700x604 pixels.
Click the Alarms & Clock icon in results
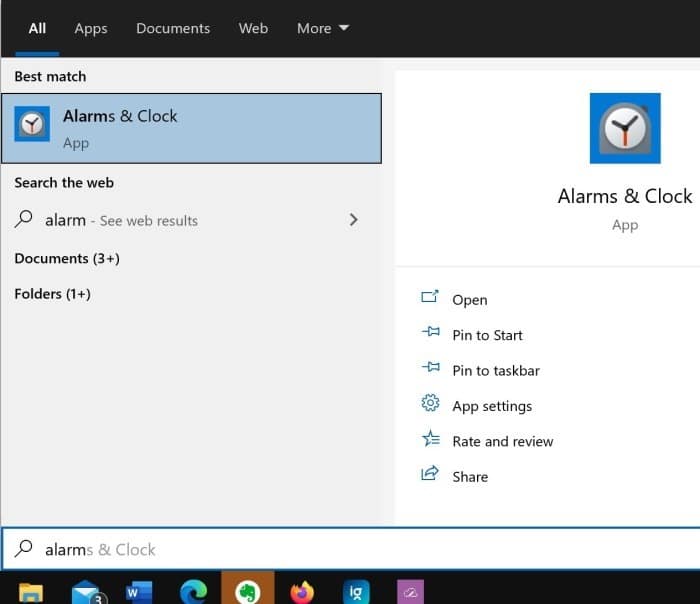32,124
